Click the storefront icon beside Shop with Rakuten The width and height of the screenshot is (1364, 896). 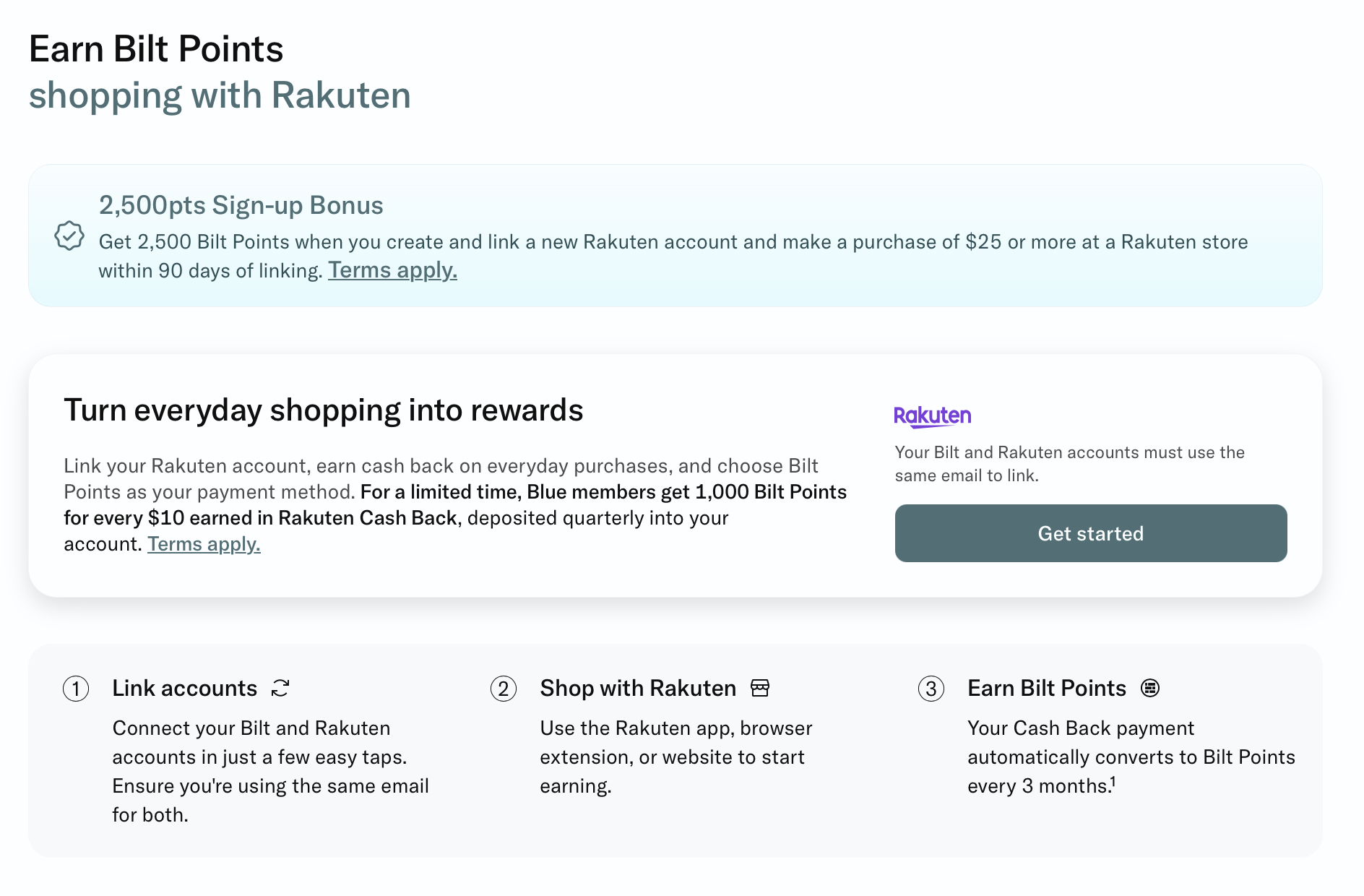tap(760, 688)
